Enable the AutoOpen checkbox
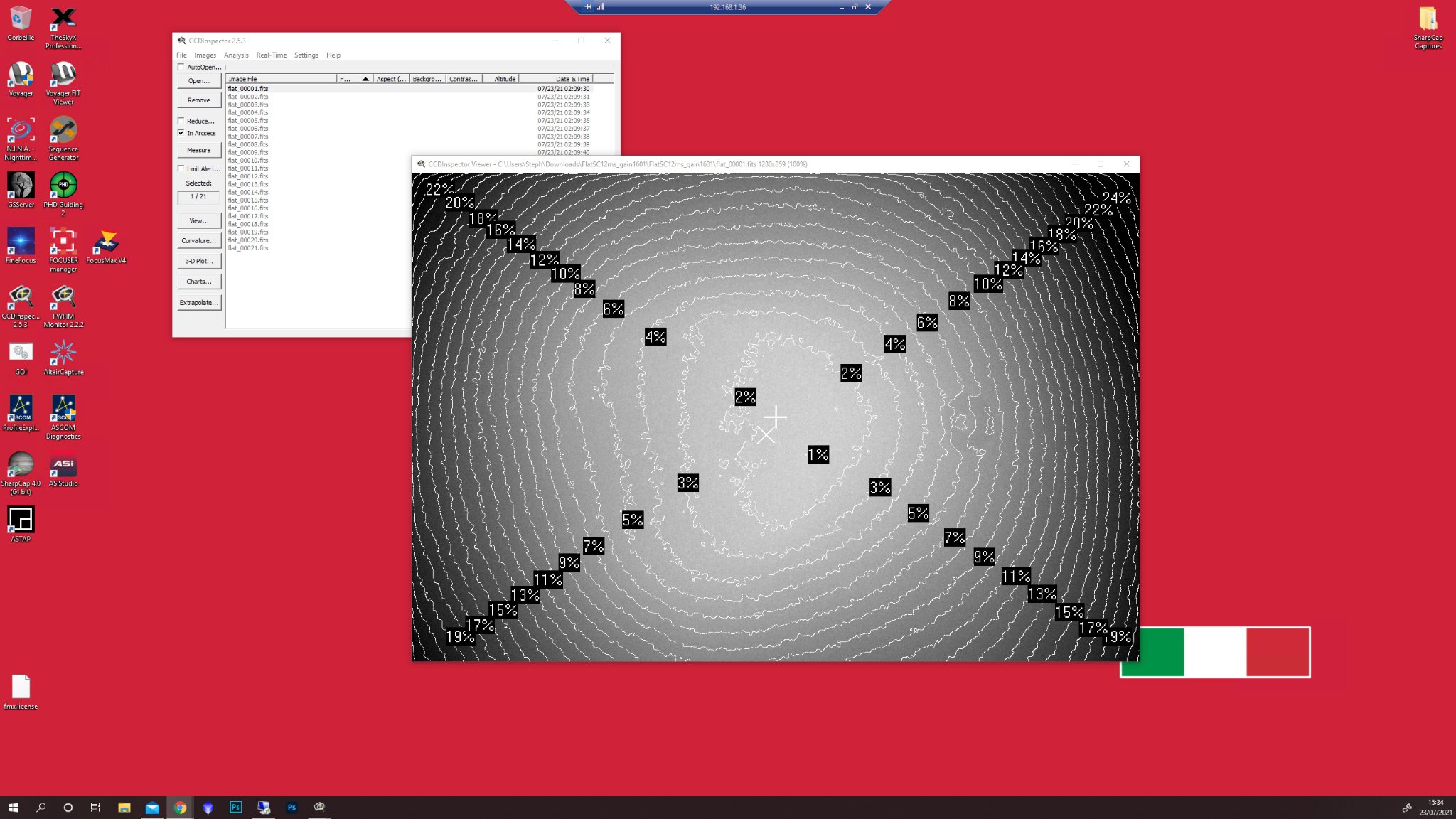Viewport: 1456px width, 819px height. tap(181, 67)
